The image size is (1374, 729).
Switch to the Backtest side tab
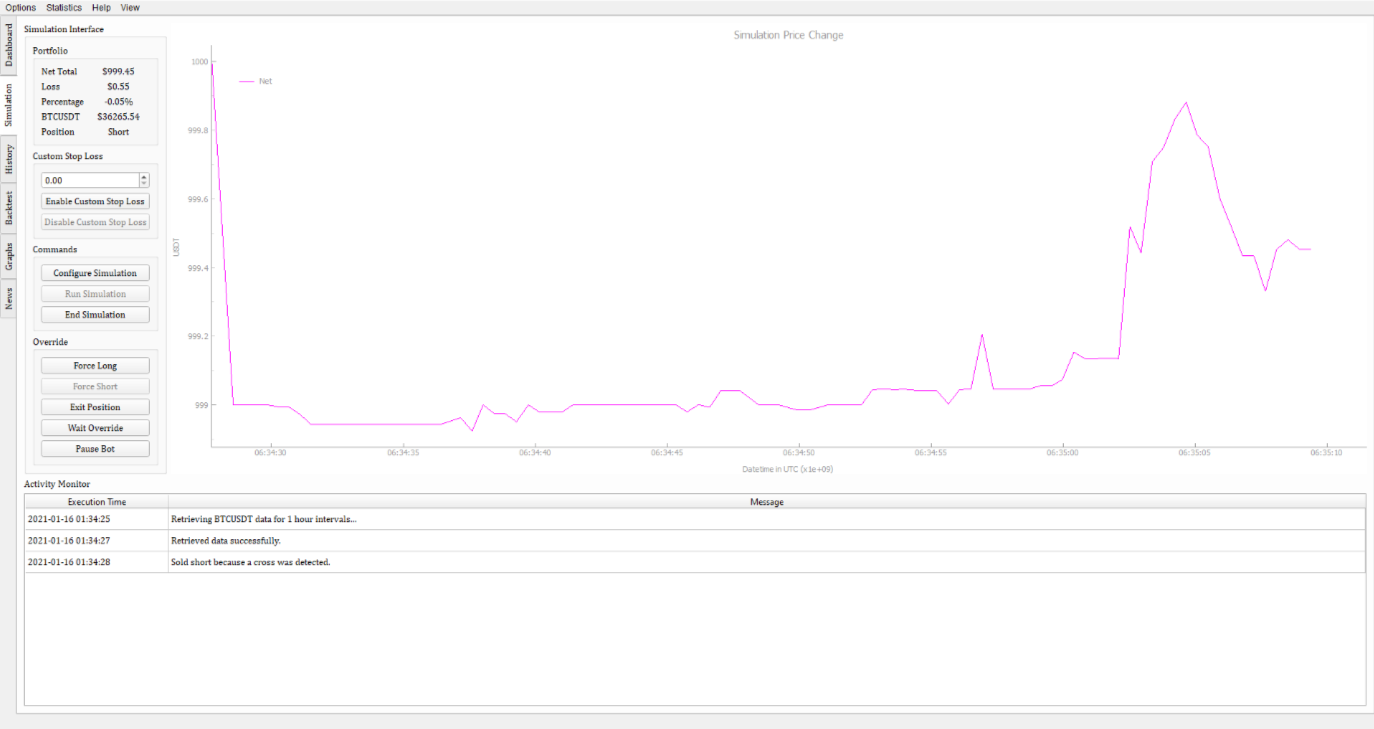pos(9,207)
